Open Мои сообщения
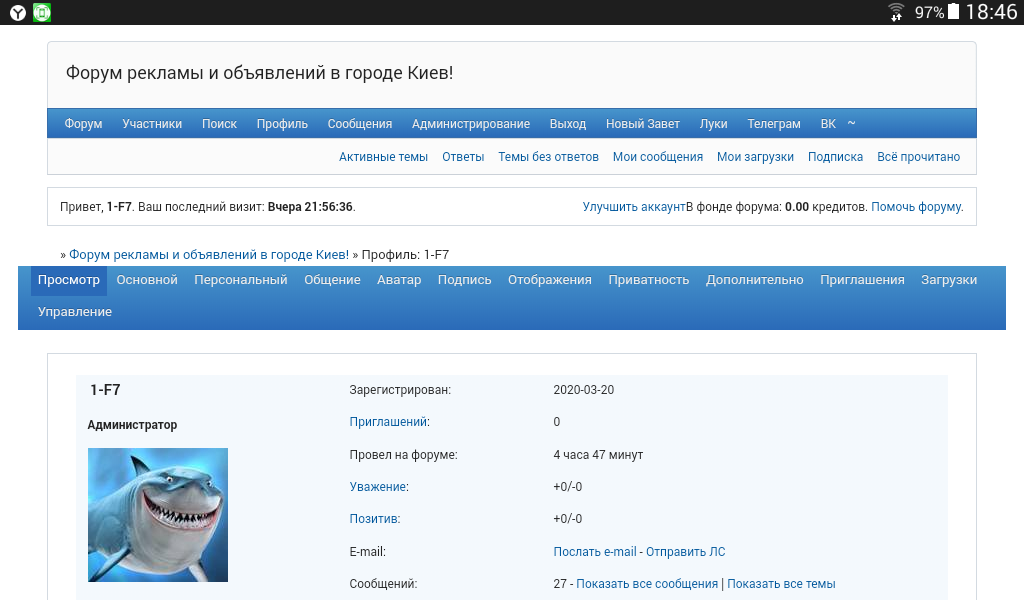 point(658,157)
